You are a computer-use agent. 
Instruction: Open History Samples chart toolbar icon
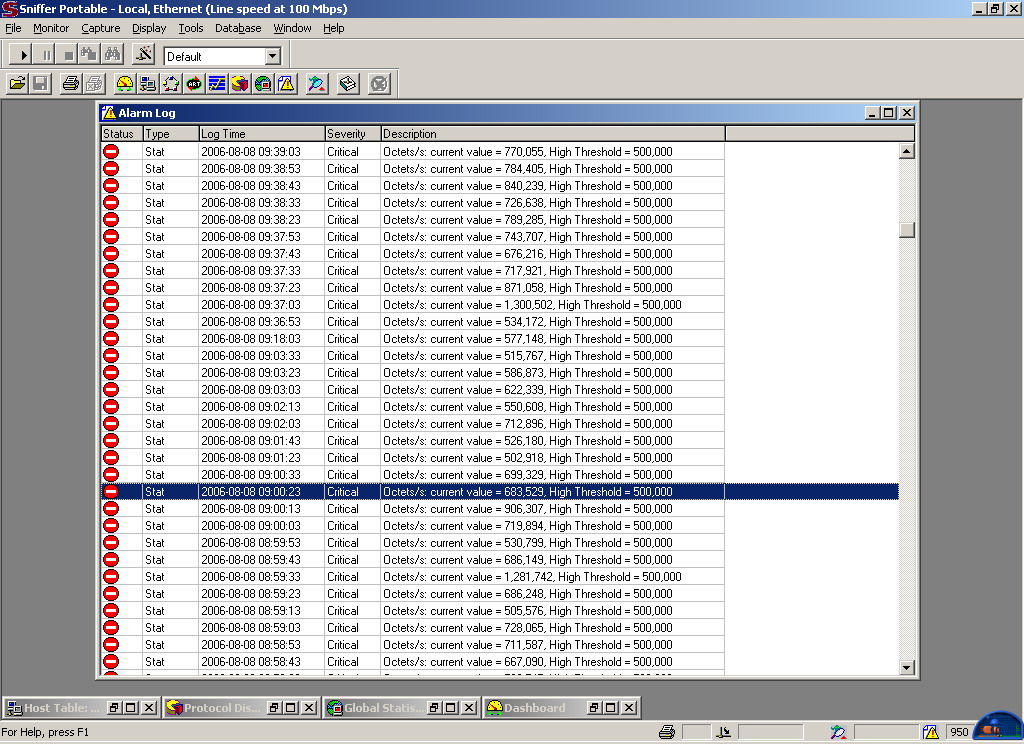(x=217, y=84)
